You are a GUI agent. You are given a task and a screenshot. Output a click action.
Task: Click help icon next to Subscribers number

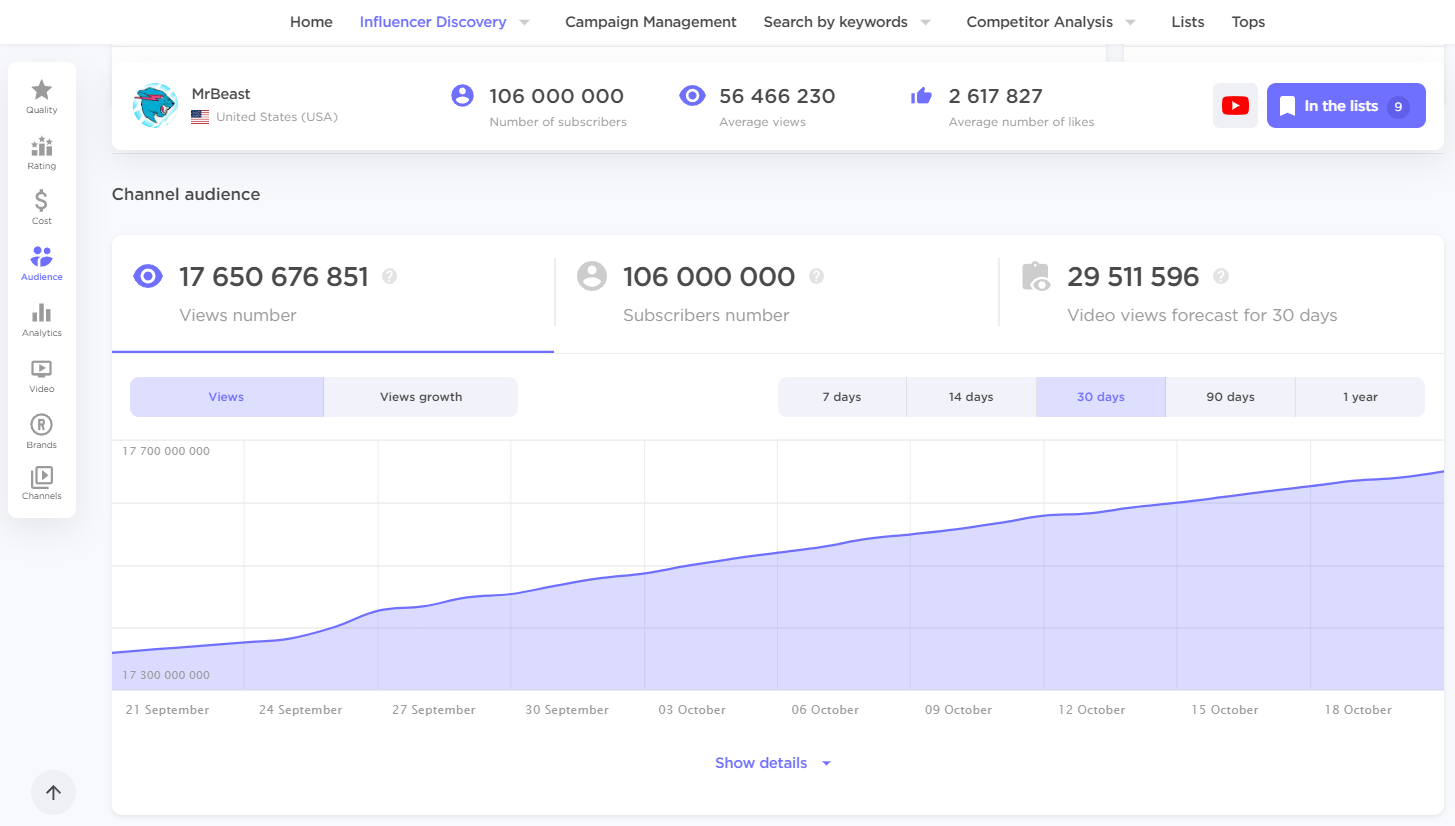coord(816,276)
